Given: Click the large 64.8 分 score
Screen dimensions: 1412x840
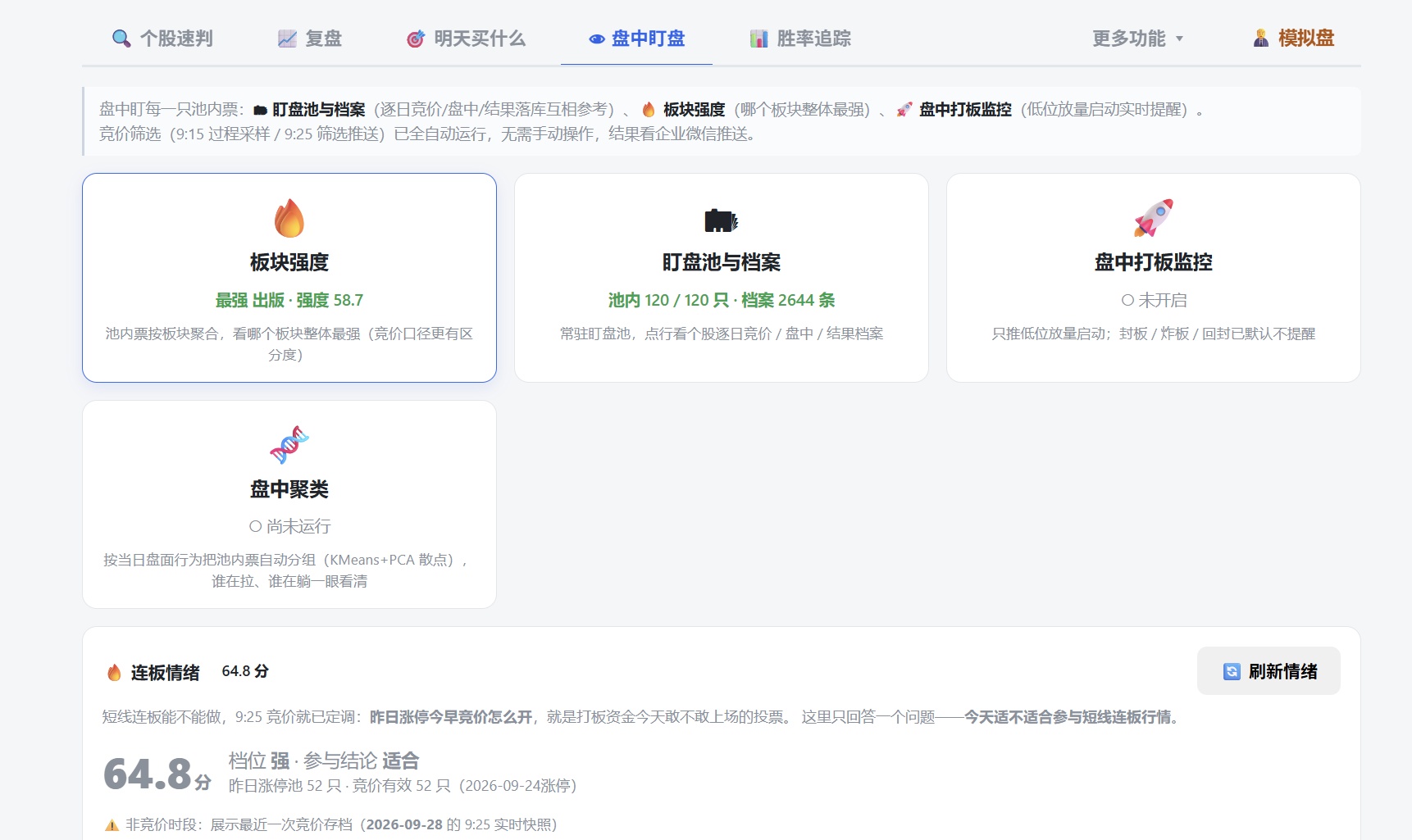Looking at the screenshot, I should click(157, 774).
